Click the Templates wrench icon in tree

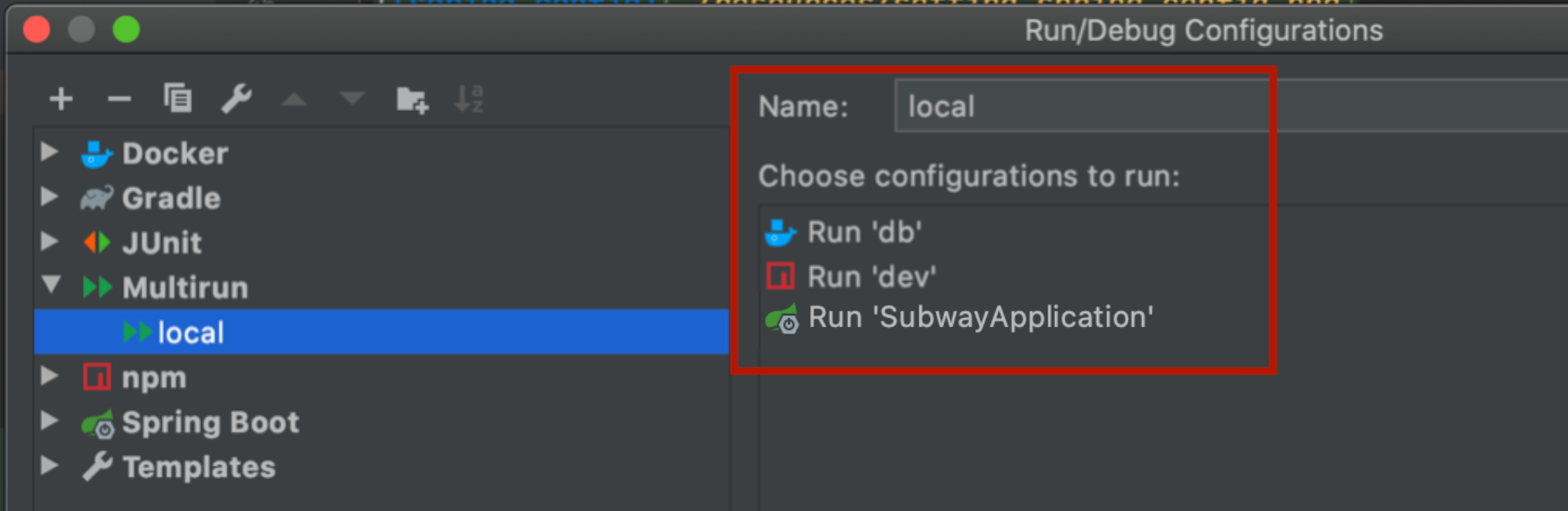click(x=98, y=467)
